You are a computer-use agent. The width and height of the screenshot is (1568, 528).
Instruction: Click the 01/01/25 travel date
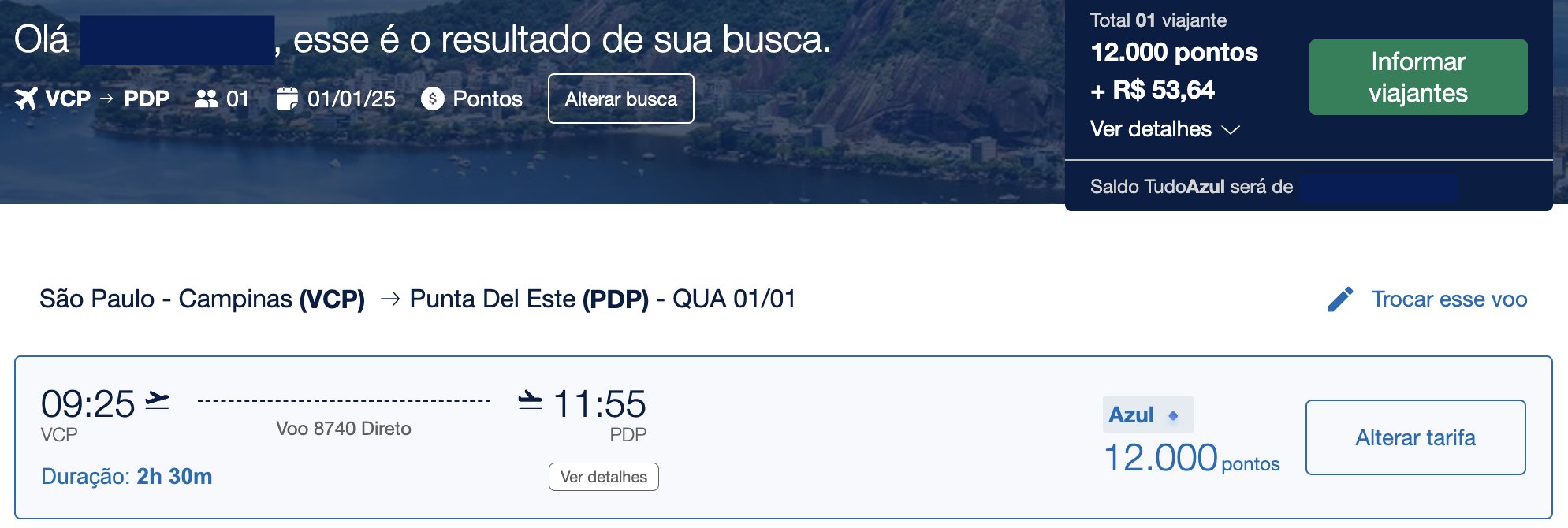(352, 99)
